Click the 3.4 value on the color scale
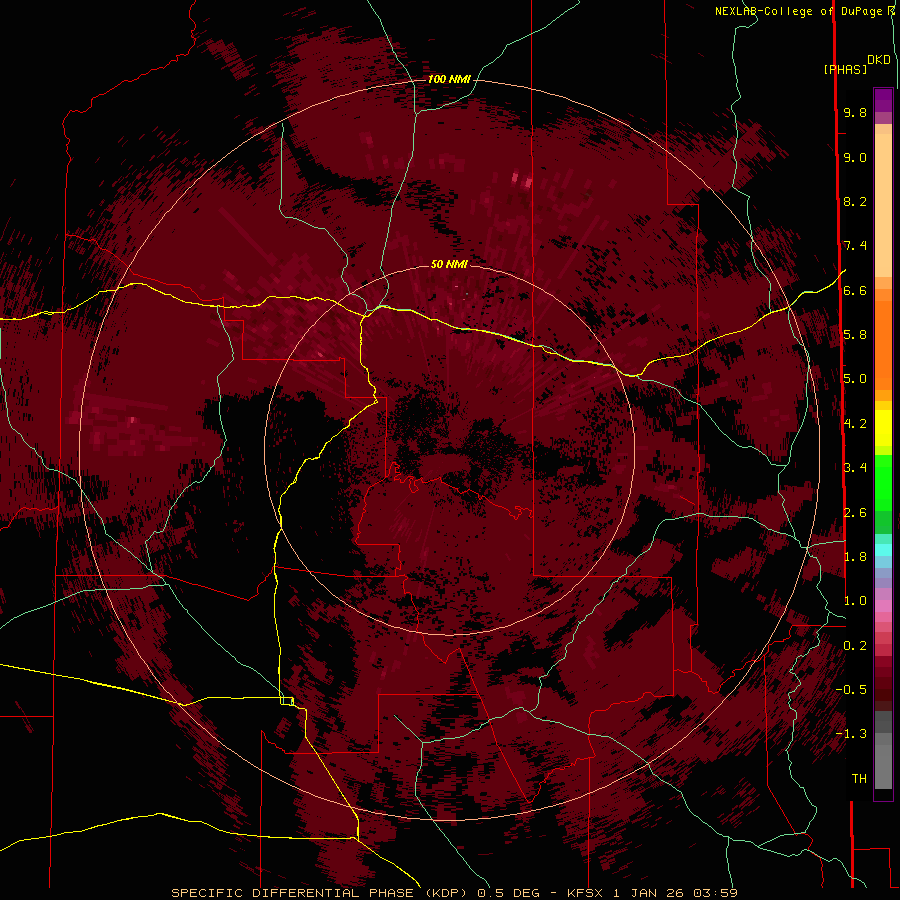The width and height of the screenshot is (900, 900). (x=855, y=468)
